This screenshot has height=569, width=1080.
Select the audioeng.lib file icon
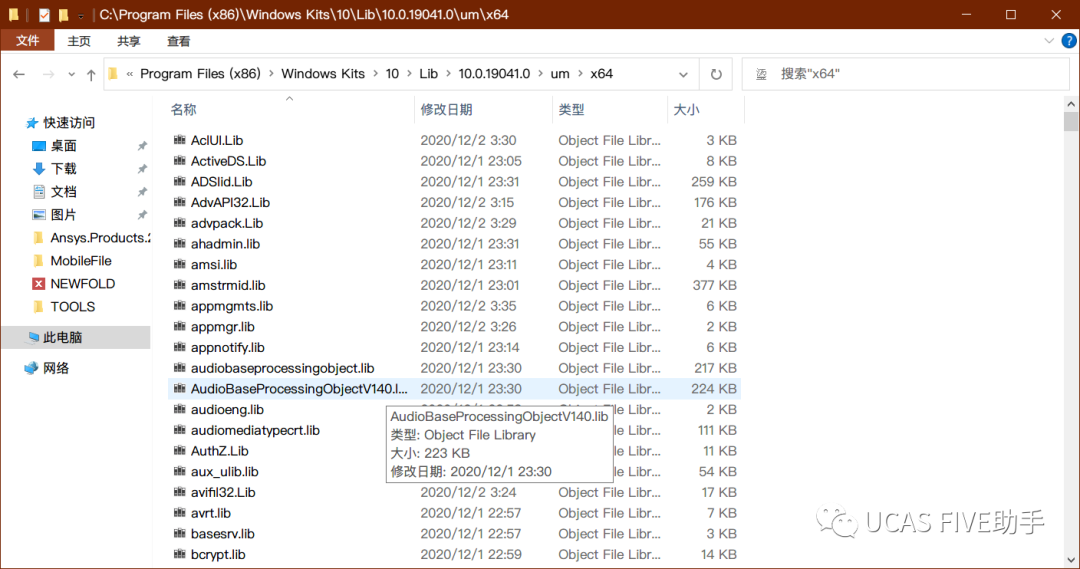[180, 409]
